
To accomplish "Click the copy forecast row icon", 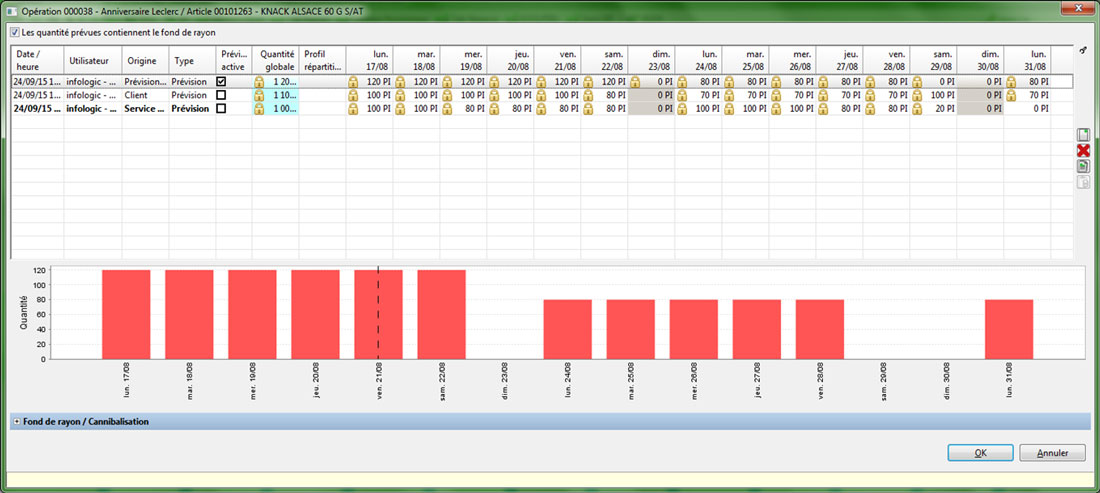I will click(1083, 166).
